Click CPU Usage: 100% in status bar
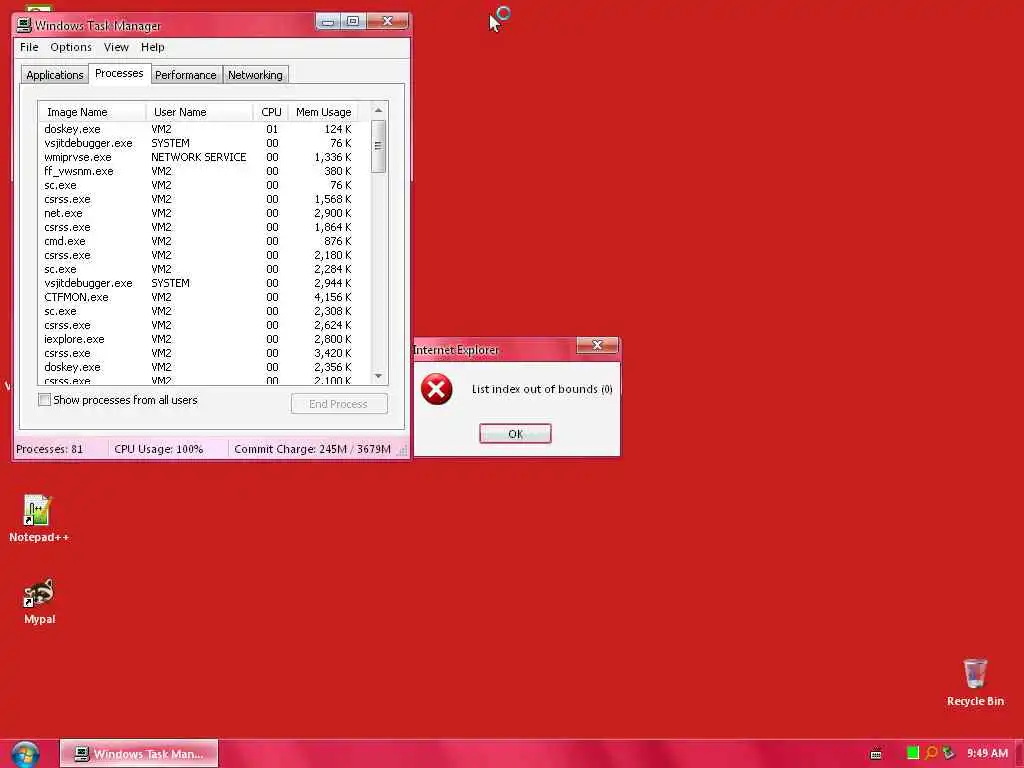 [x=159, y=449]
